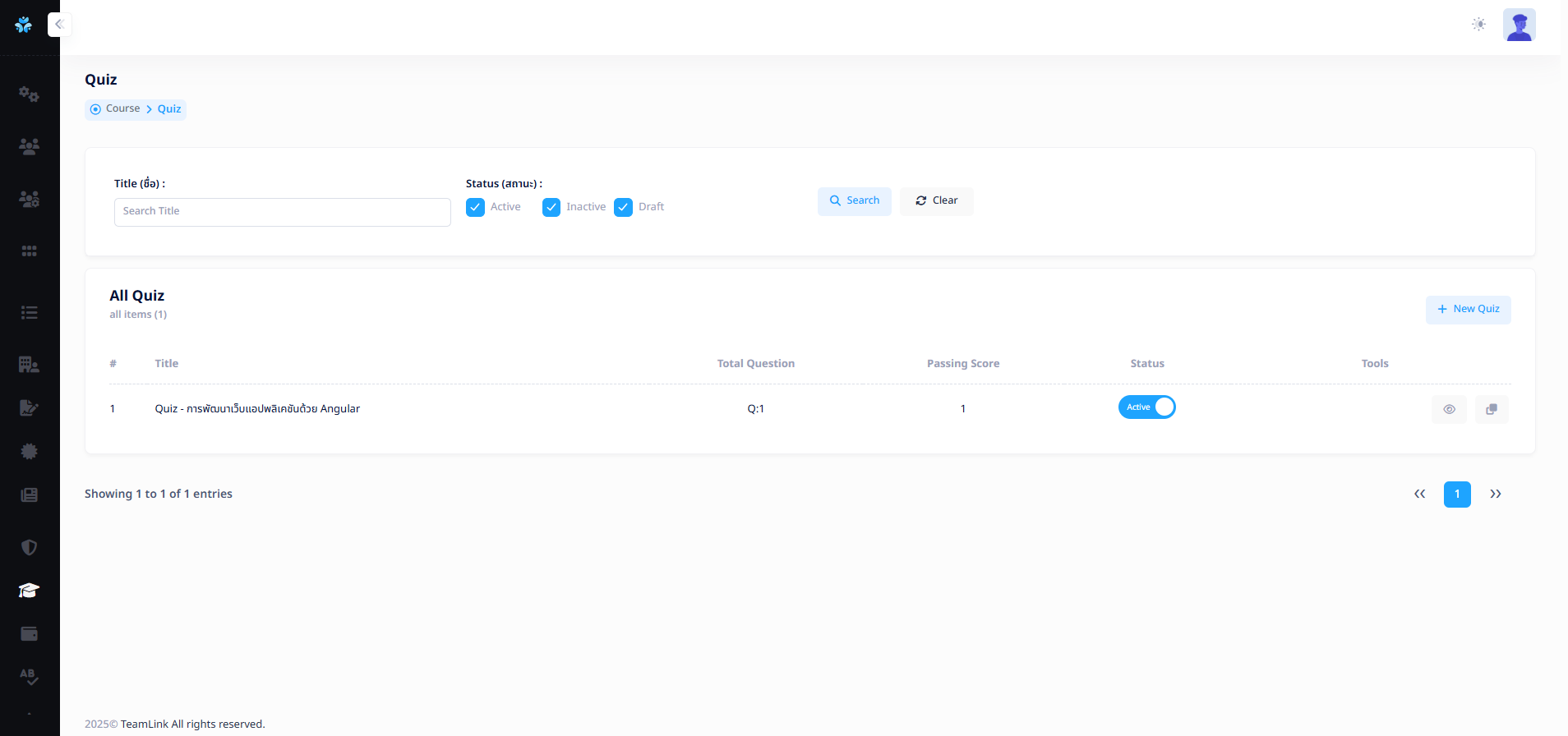Image resolution: width=1568 pixels, height=736 pixels.
Task: Uncheck the Inactive status checkbox
Action: click(551, 207)
